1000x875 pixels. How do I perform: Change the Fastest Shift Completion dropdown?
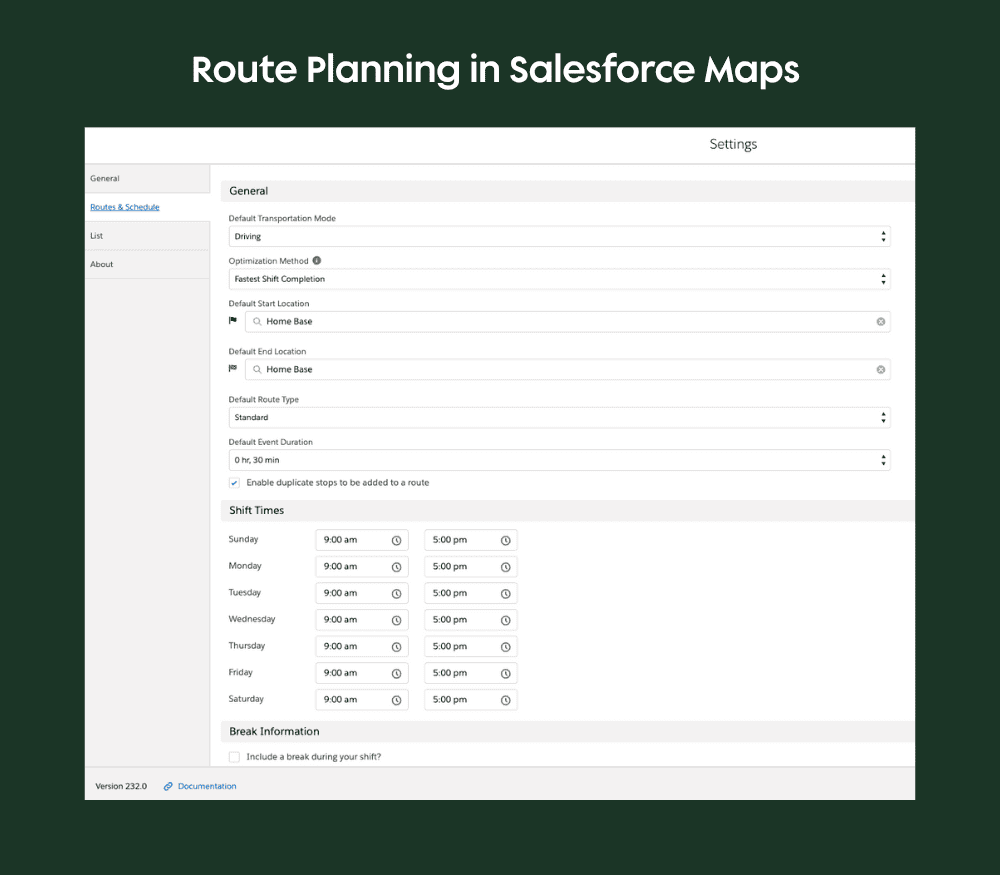click(x=882, y=279)
